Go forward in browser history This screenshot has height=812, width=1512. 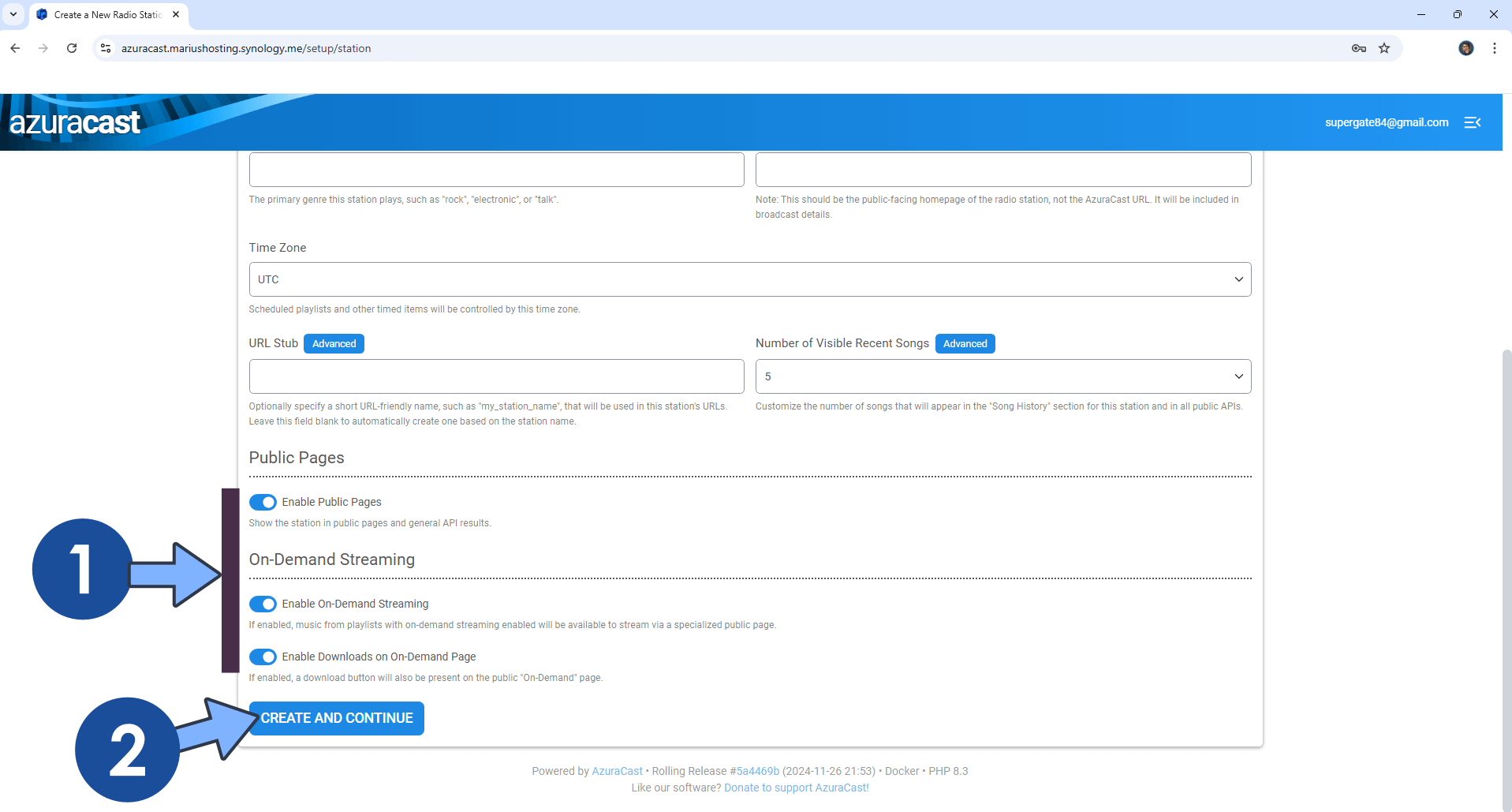coord(43,48)
